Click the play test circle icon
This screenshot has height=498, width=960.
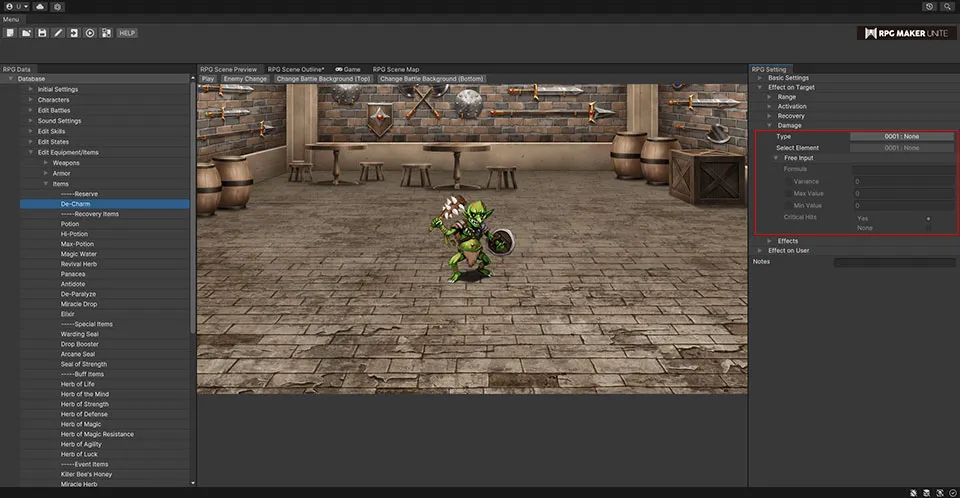pos(90,33)
